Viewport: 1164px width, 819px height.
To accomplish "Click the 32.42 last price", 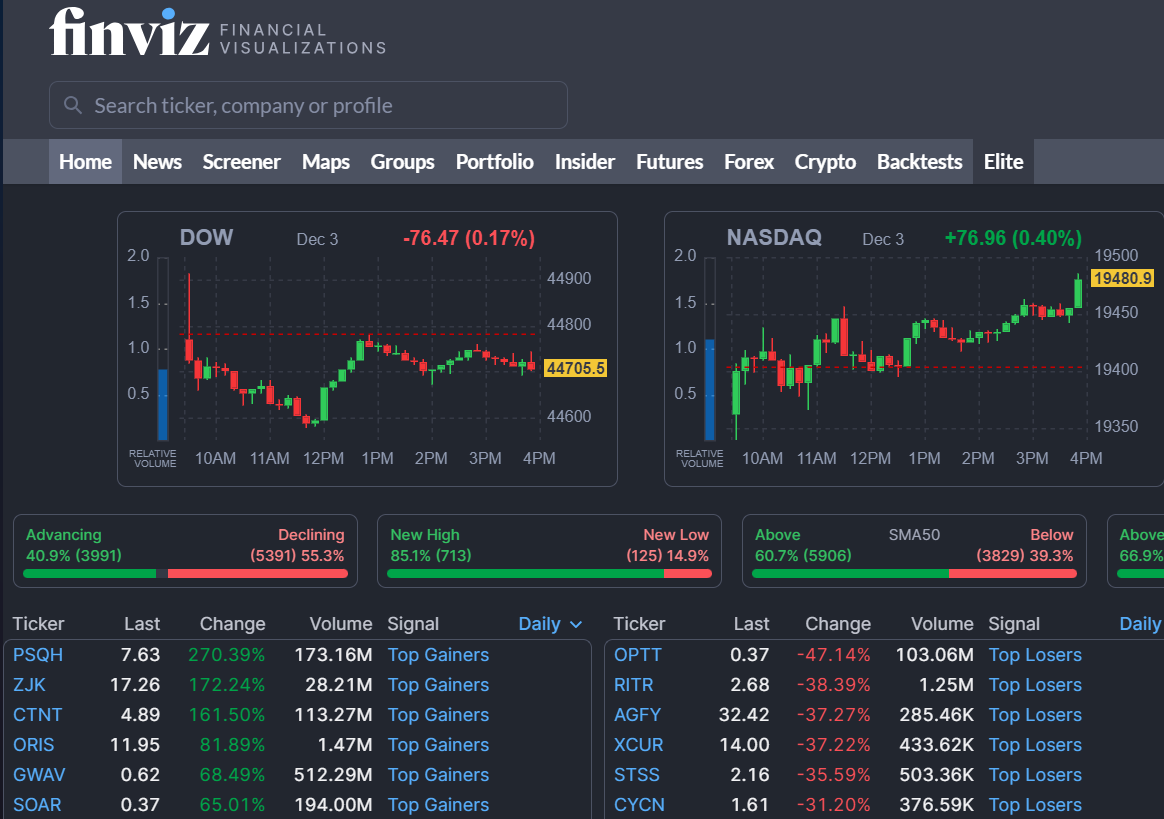I will [x=744, y=714].
